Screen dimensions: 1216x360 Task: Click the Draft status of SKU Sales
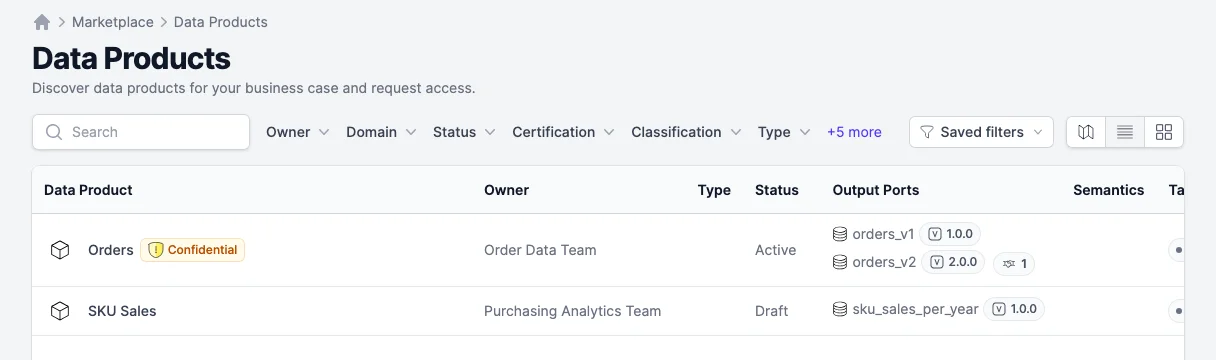tap(772, 311)
